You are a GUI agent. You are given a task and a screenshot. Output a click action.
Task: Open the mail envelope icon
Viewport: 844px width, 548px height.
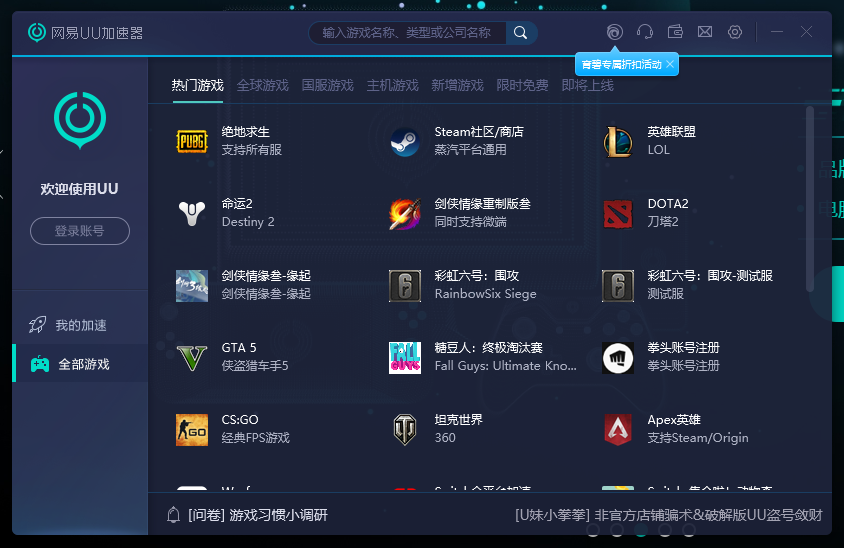tap(705, 32)
